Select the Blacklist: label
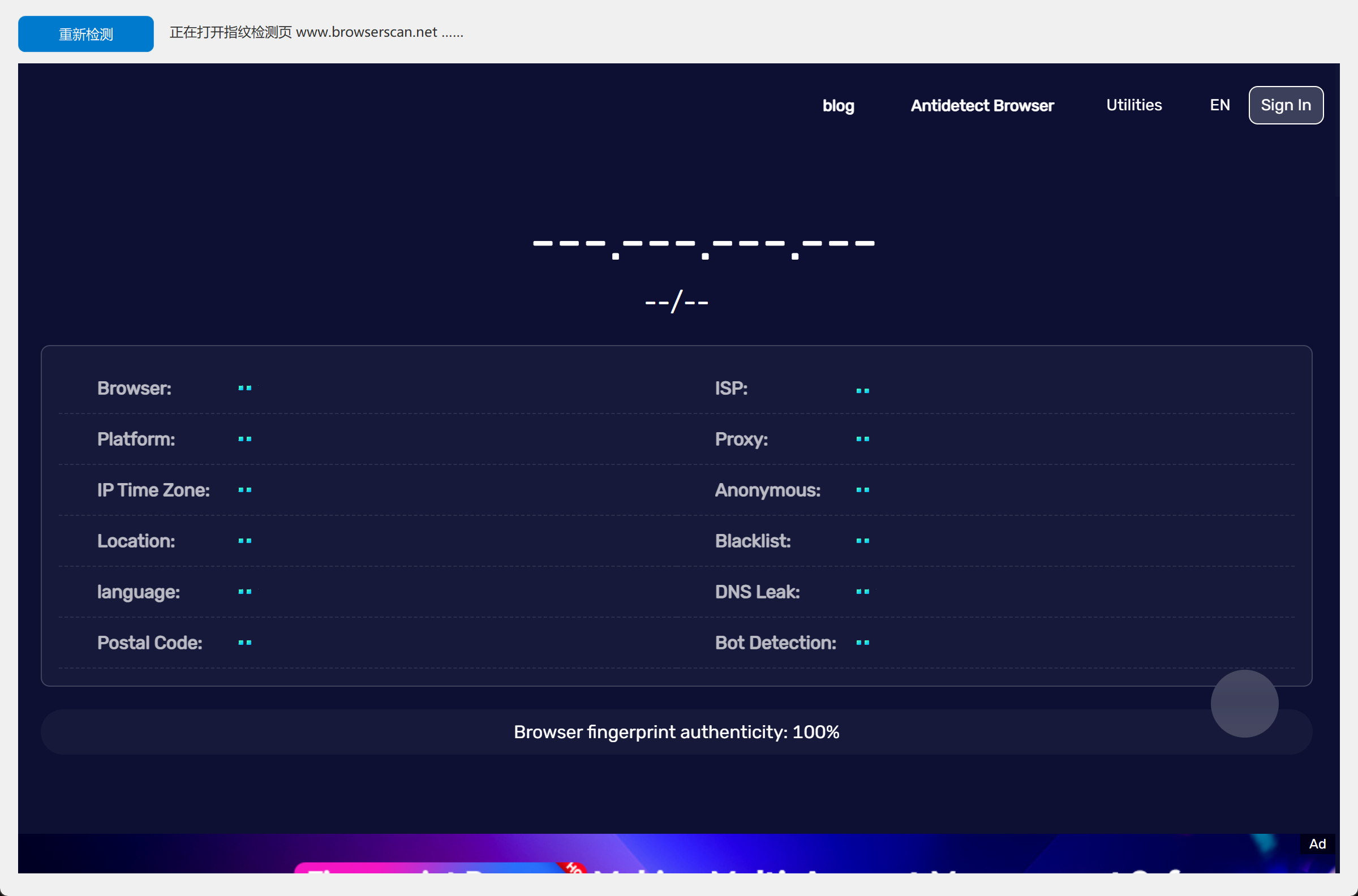Viewport: 1358px width, 896px height. (x=753, y=541)
